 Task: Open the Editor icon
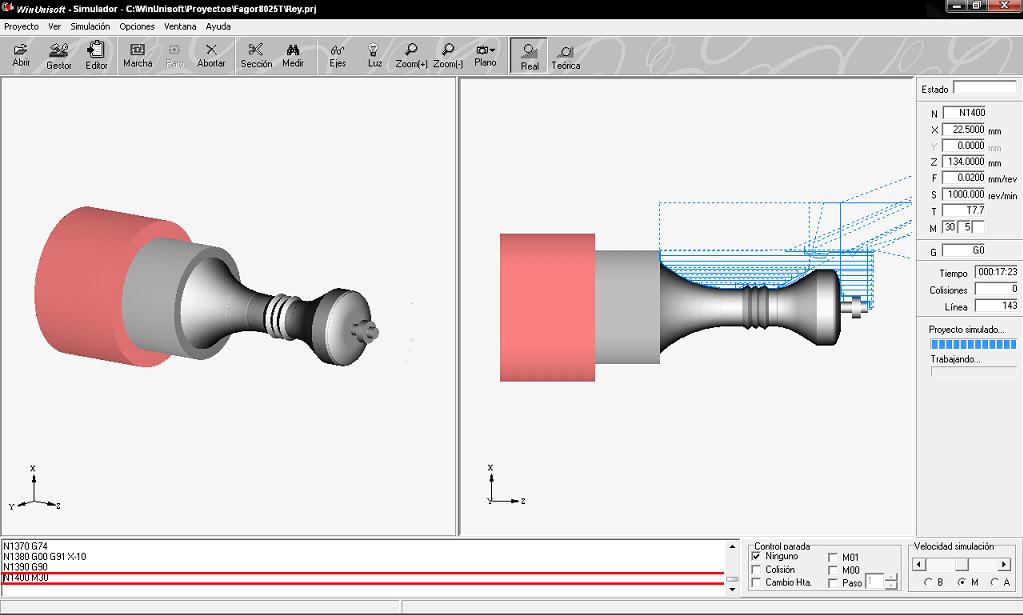coord(97,55)
